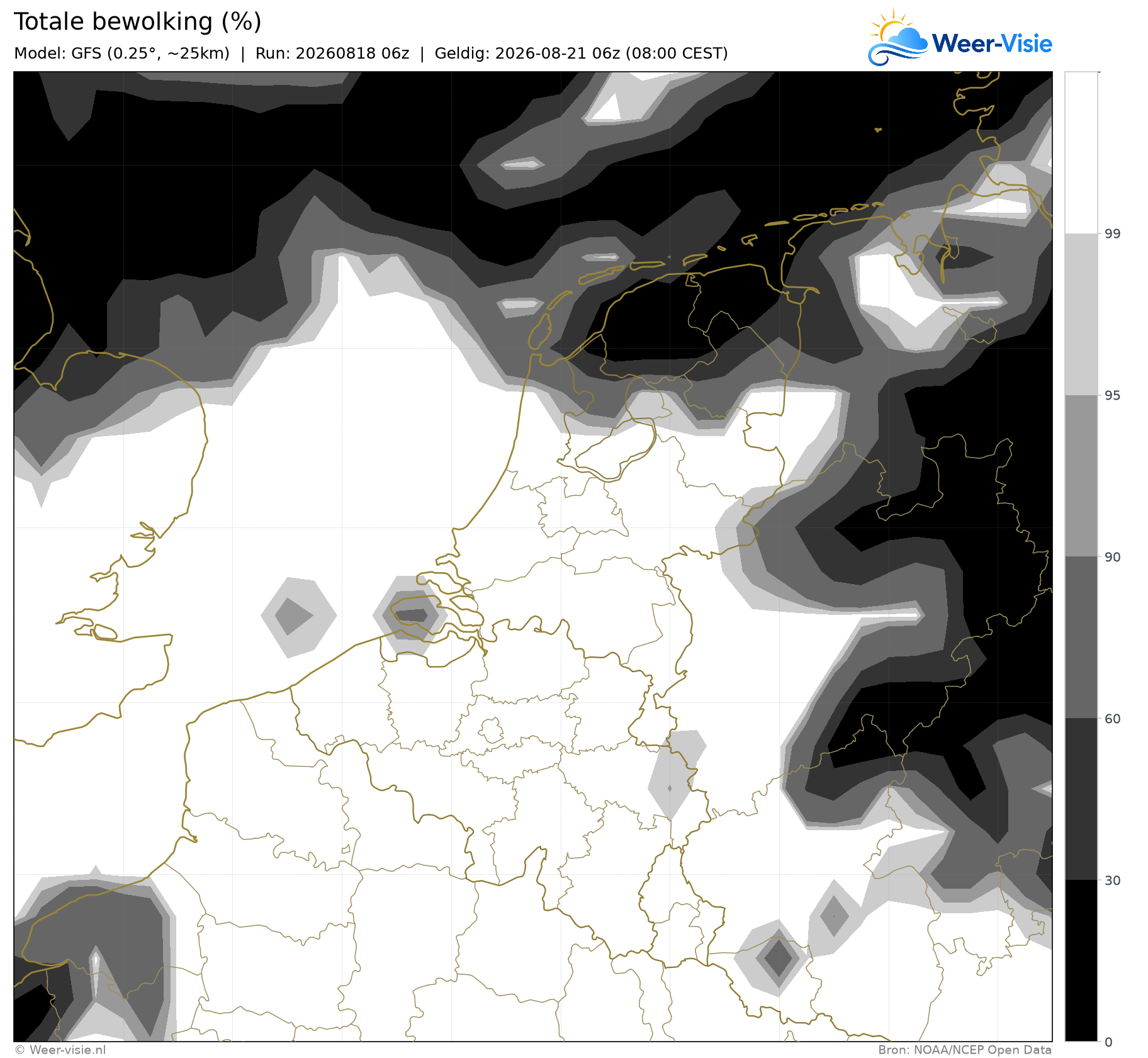The height and width of the screenshot is (1058, 1148).
Task: Select the black 0-30% colorbar band
Action: [1081, 960]
